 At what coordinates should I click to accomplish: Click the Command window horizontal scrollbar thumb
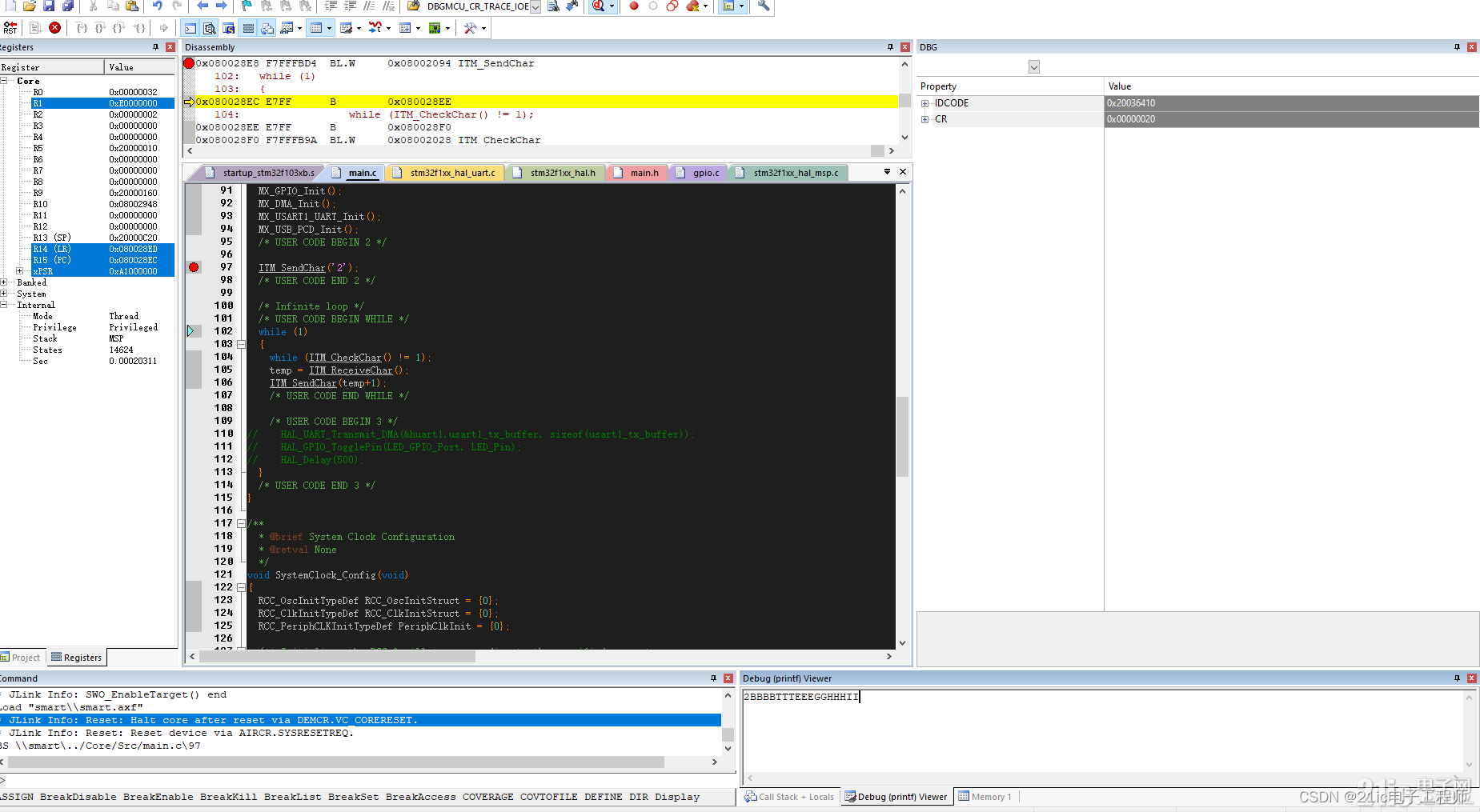click(336, 762)
